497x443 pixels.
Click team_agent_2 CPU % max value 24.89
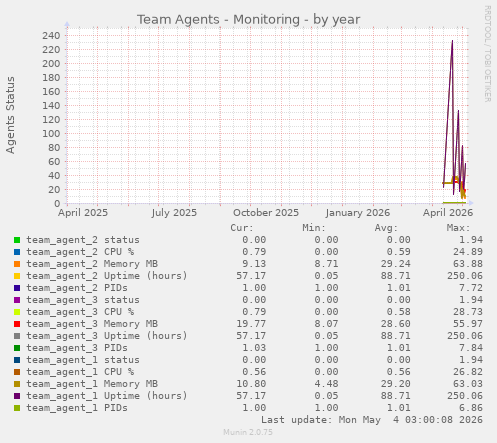468,252
